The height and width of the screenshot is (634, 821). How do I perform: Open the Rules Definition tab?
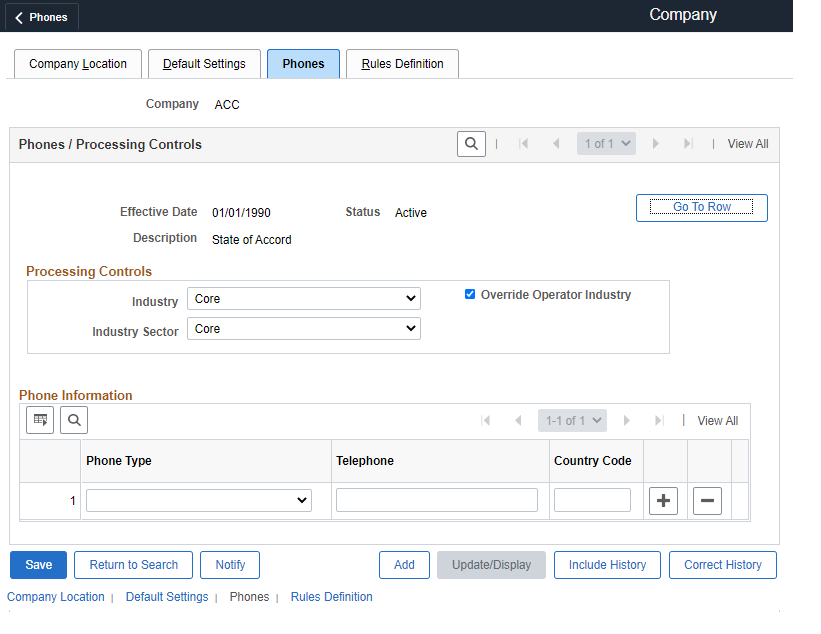[x=402, y=64]
